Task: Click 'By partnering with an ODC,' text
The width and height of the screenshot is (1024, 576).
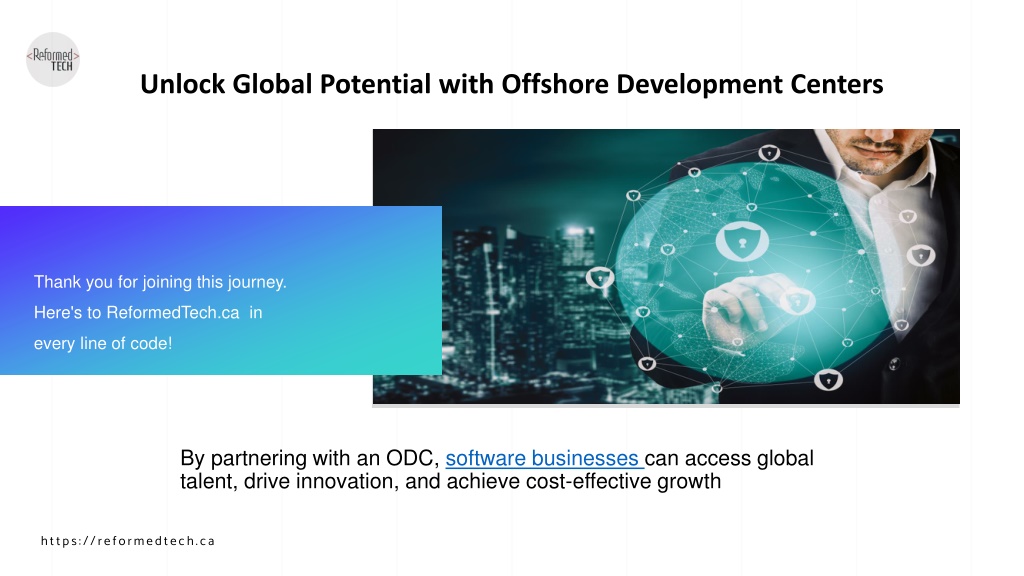Action: (310, 458)
